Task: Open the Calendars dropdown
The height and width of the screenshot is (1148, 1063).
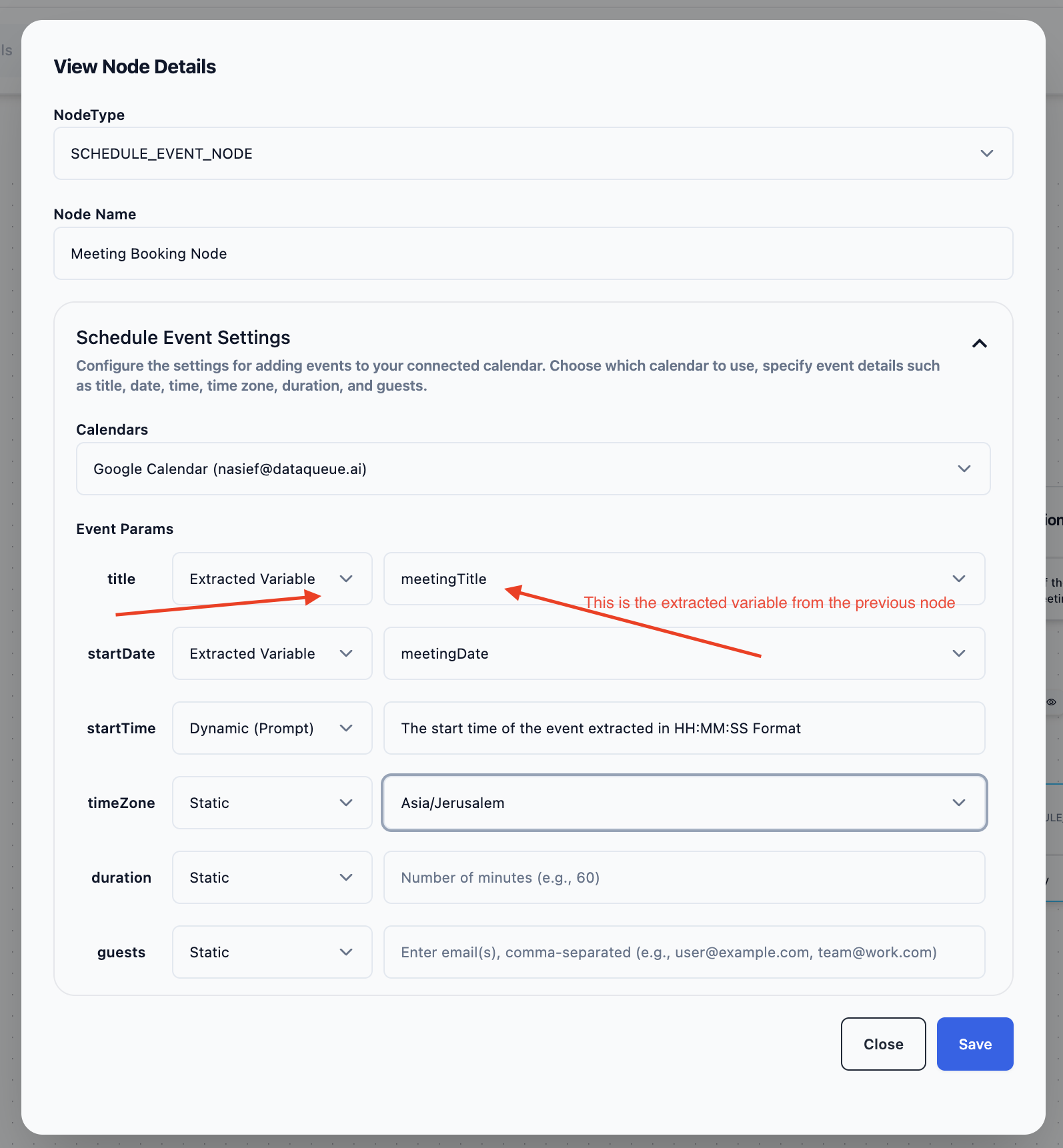Action: tap(533, 469)
